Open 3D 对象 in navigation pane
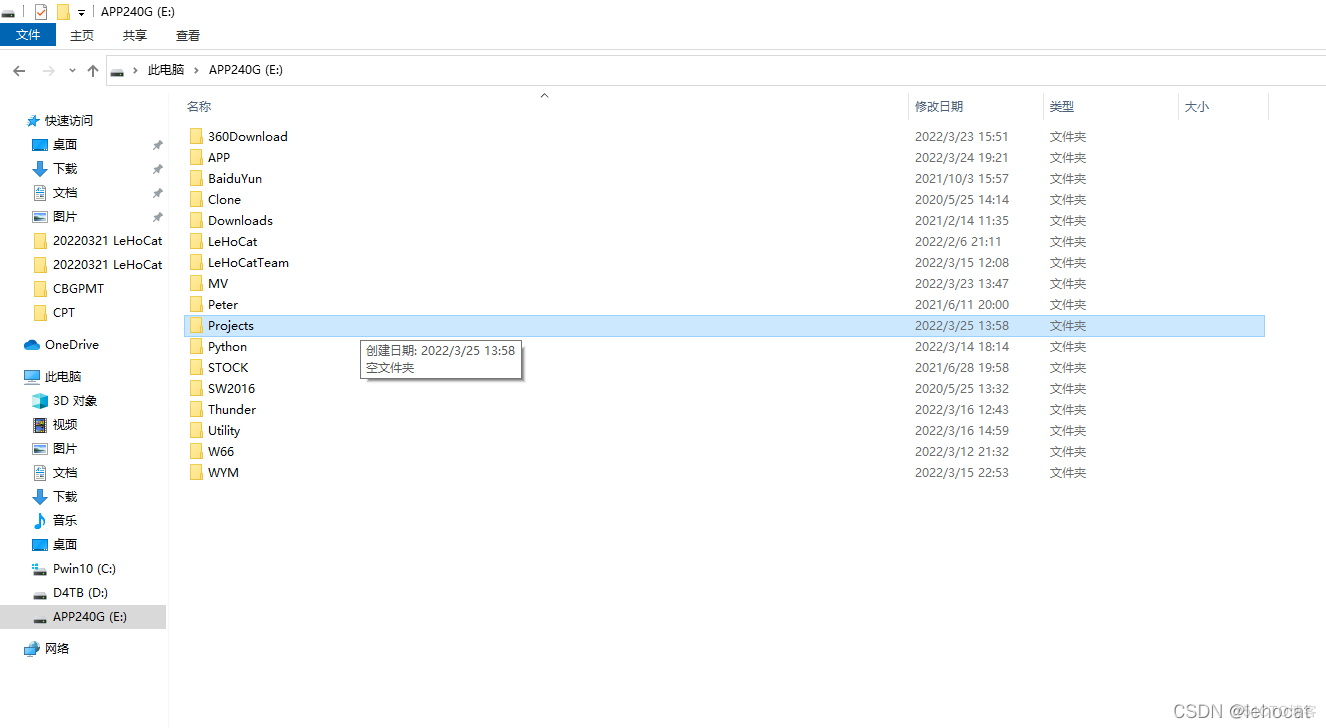This screenshot has width=1326, height=728. [x=75, y=400]
